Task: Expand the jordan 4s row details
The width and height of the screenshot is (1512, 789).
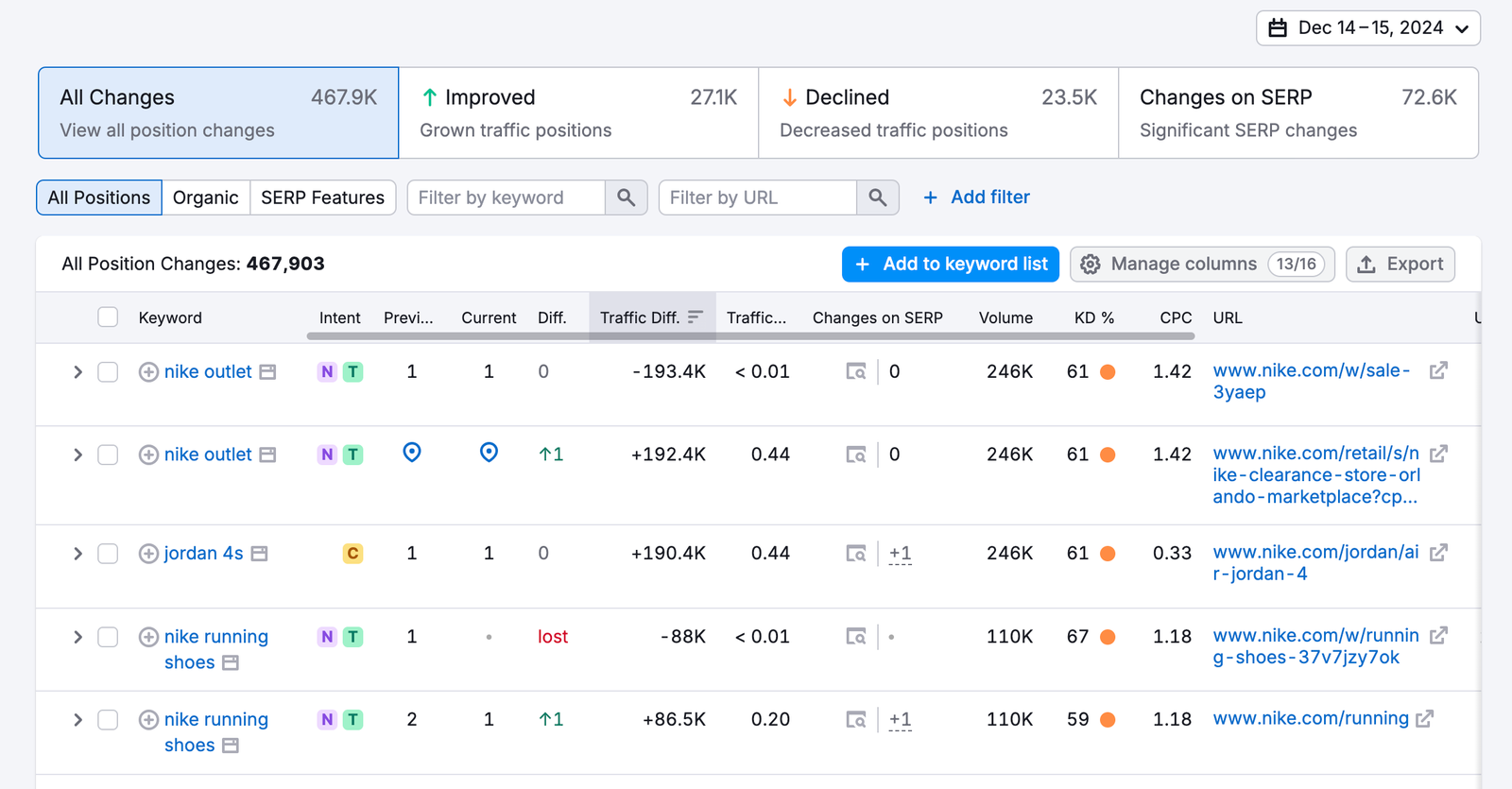Action: point(77,554)
